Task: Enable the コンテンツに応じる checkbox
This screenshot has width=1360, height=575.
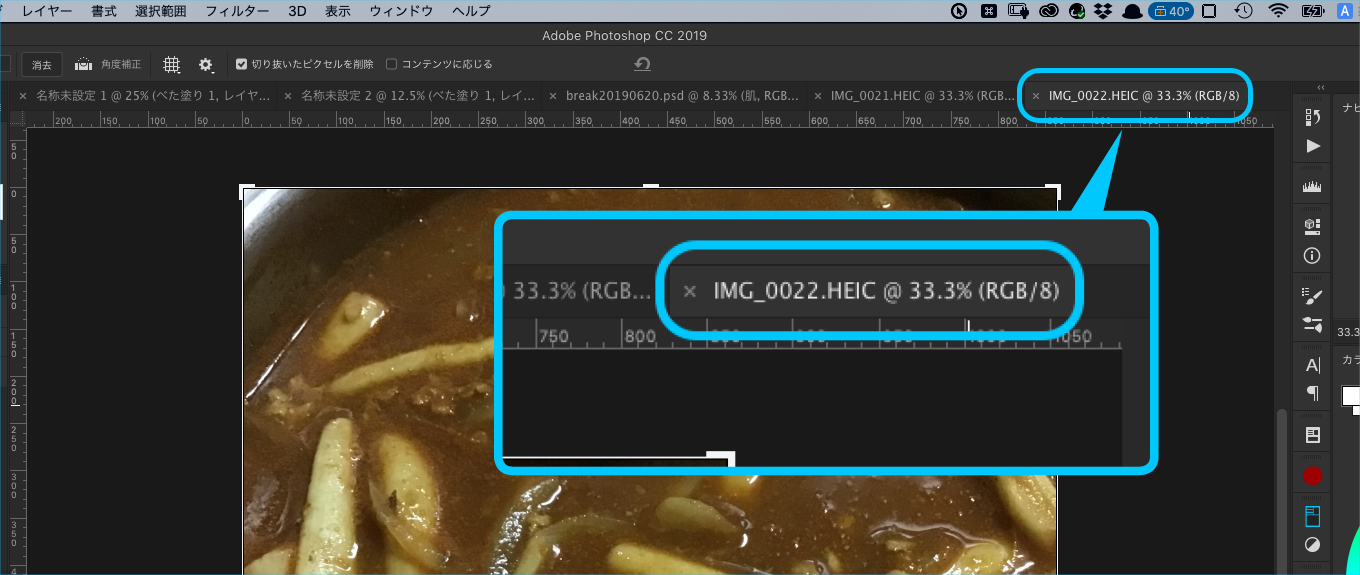Action: (391, 64)
